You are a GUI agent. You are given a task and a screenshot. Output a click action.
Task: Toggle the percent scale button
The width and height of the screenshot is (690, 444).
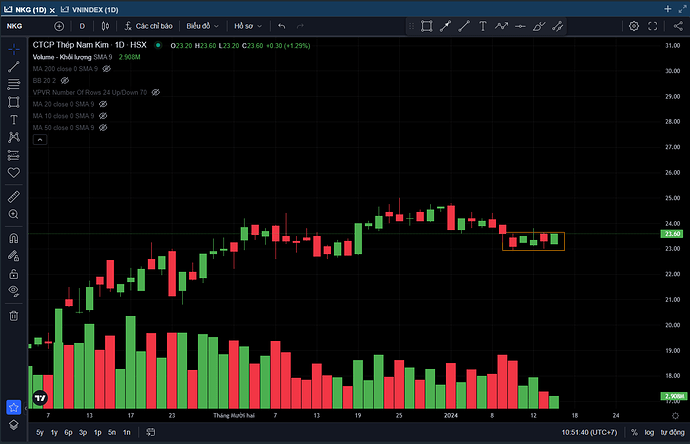pyautogui.click(x=634, y=433)
